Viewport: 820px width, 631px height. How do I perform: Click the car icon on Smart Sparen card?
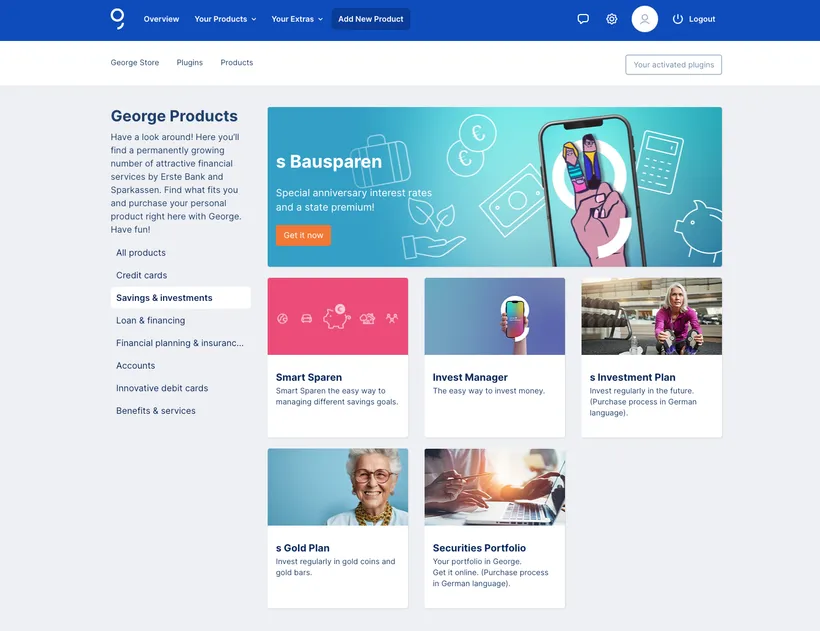[306, 318]
